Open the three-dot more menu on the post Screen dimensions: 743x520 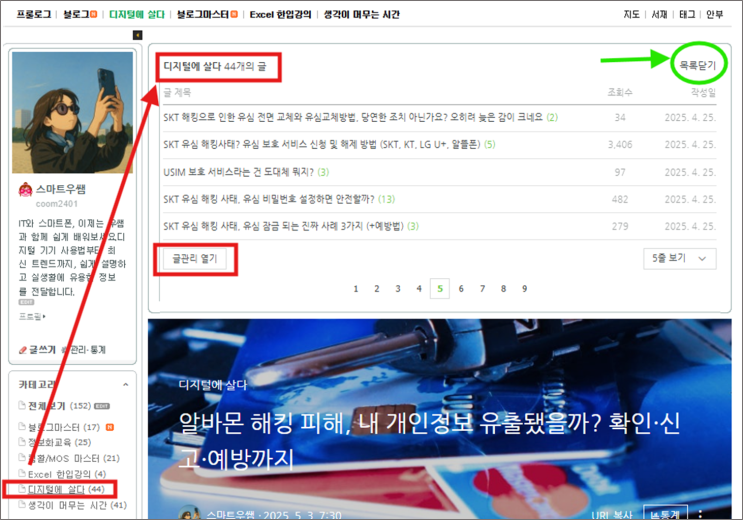coord(700,514)
